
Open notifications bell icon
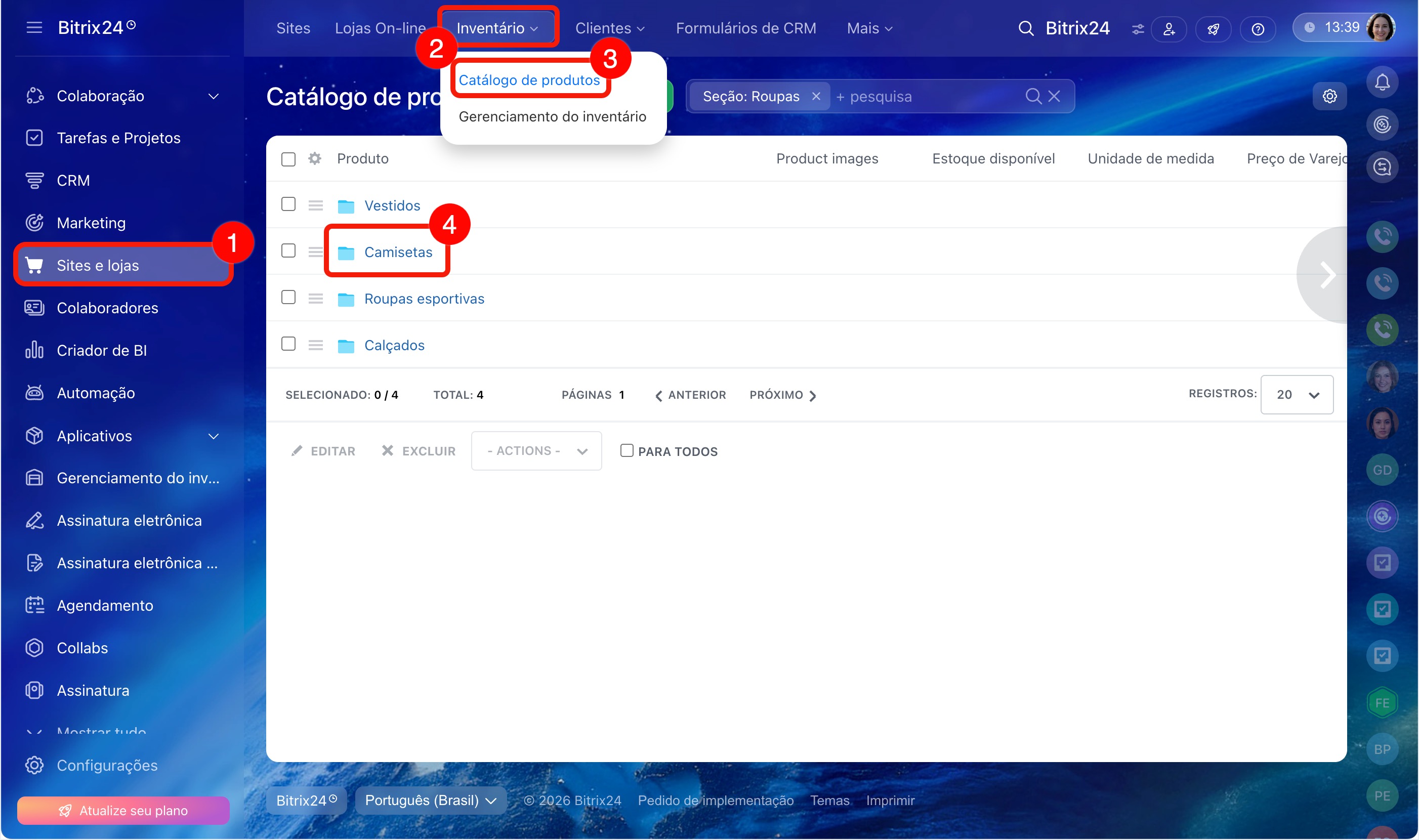[x=1382, y=82]
